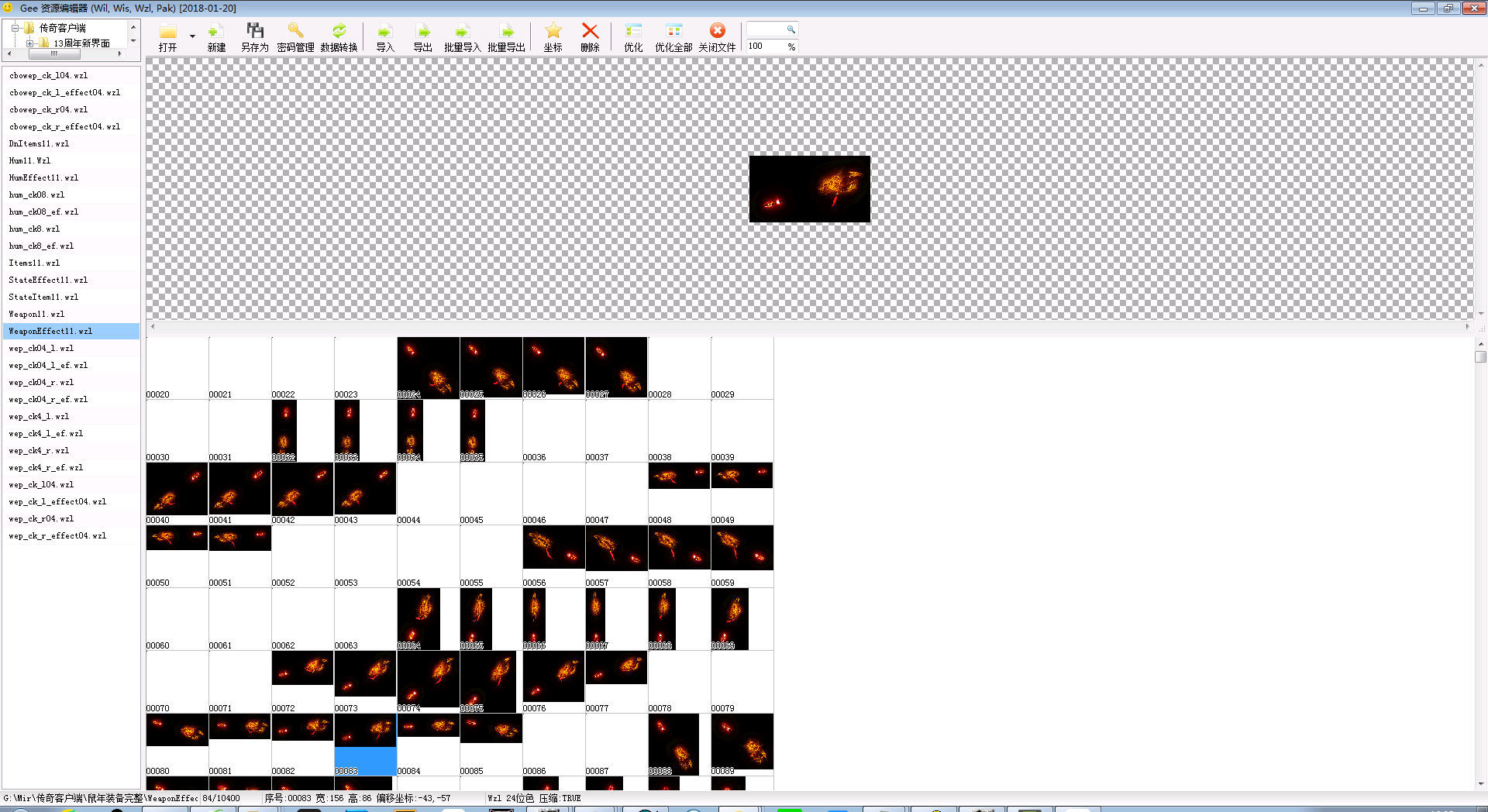Click the 关闭文件 close file icon
The width and height of the screenshot is (1488, 812).
718,31
